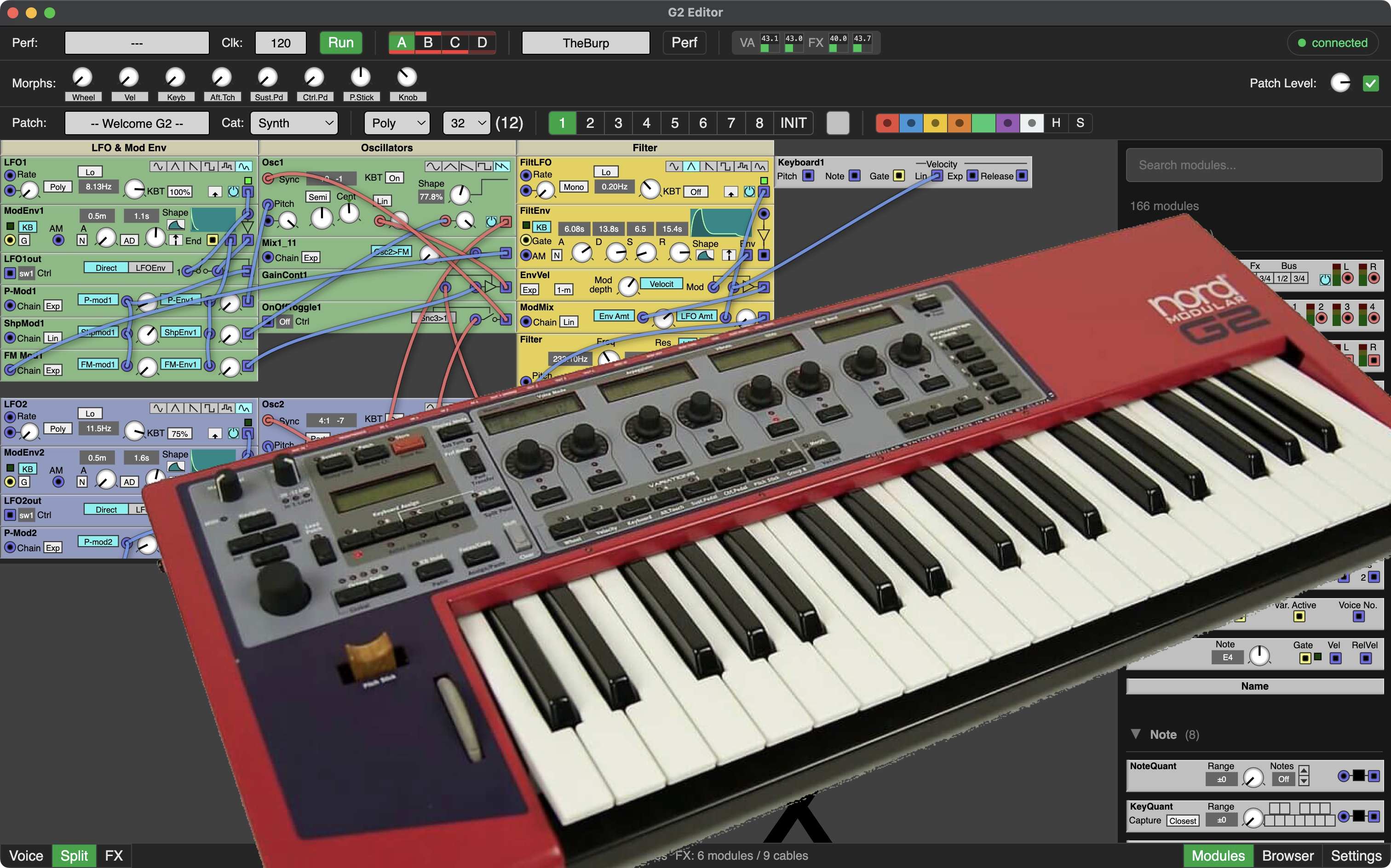Click the Keyboard1 Gate yellow output jack
Viewport: 1391px width, 868px height.
[899, 176]
